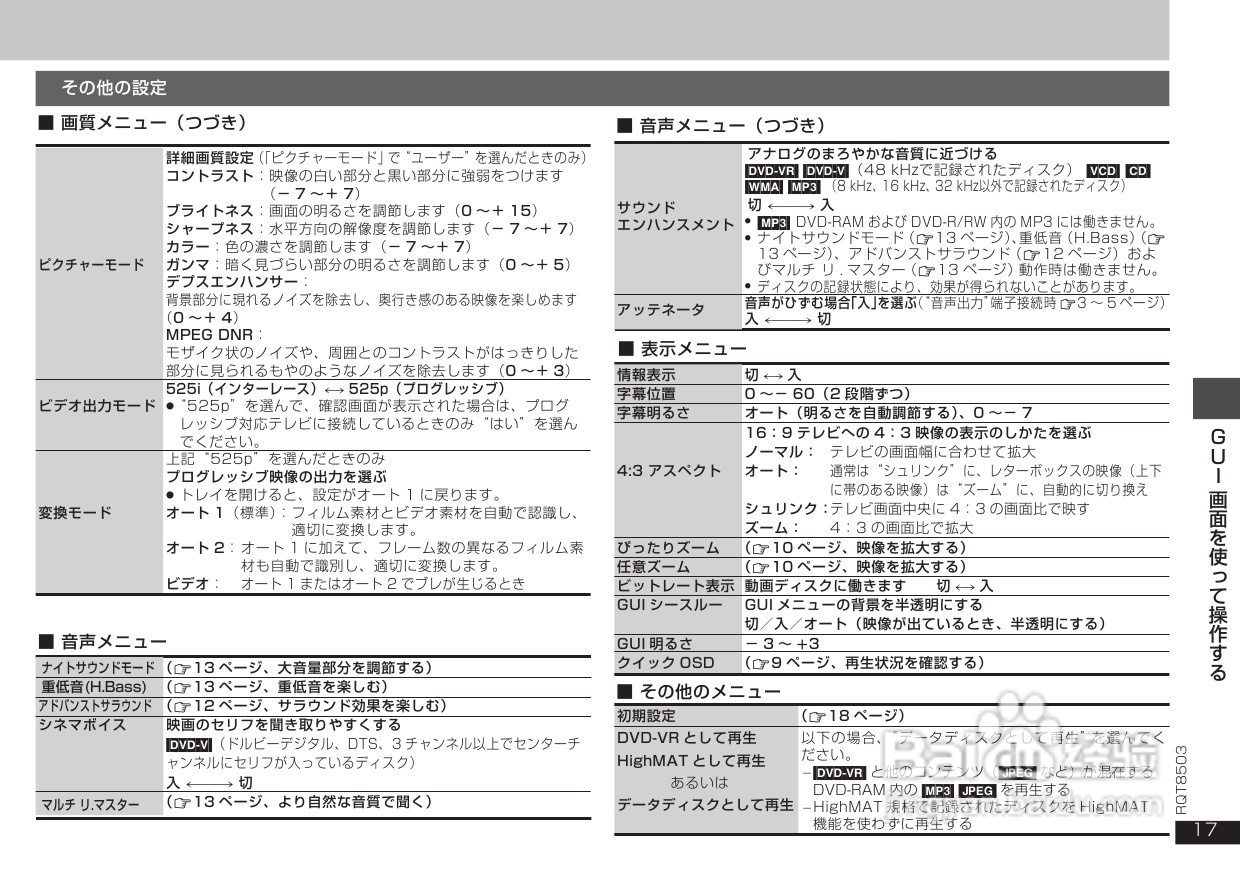The image size is (1240, 874).
Task: Click the VCD disc type badge
Action: point(1102,171)
